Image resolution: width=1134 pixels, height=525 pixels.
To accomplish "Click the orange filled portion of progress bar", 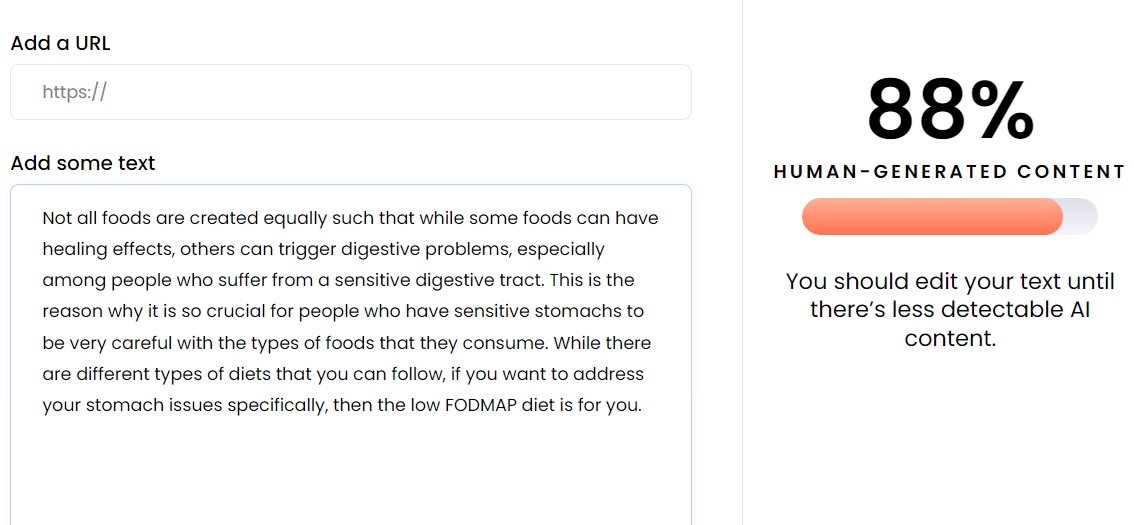I will [932, 216].
